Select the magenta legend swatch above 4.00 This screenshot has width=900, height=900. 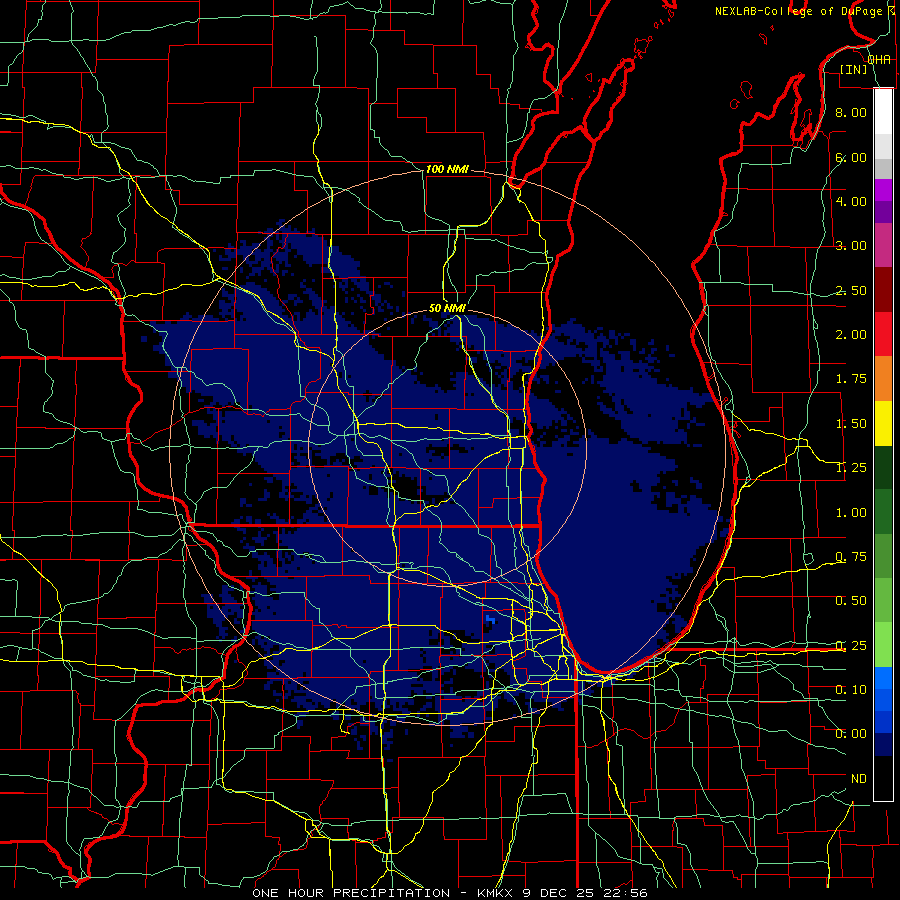883,190
